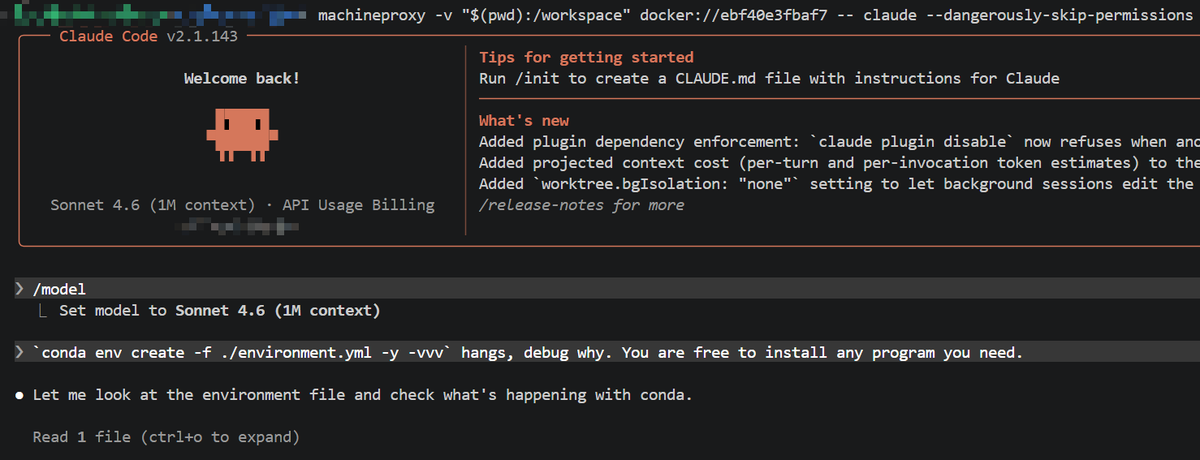Click the 'Run /init to create a CLAUDE.md' tip

(x=769, y=78)
